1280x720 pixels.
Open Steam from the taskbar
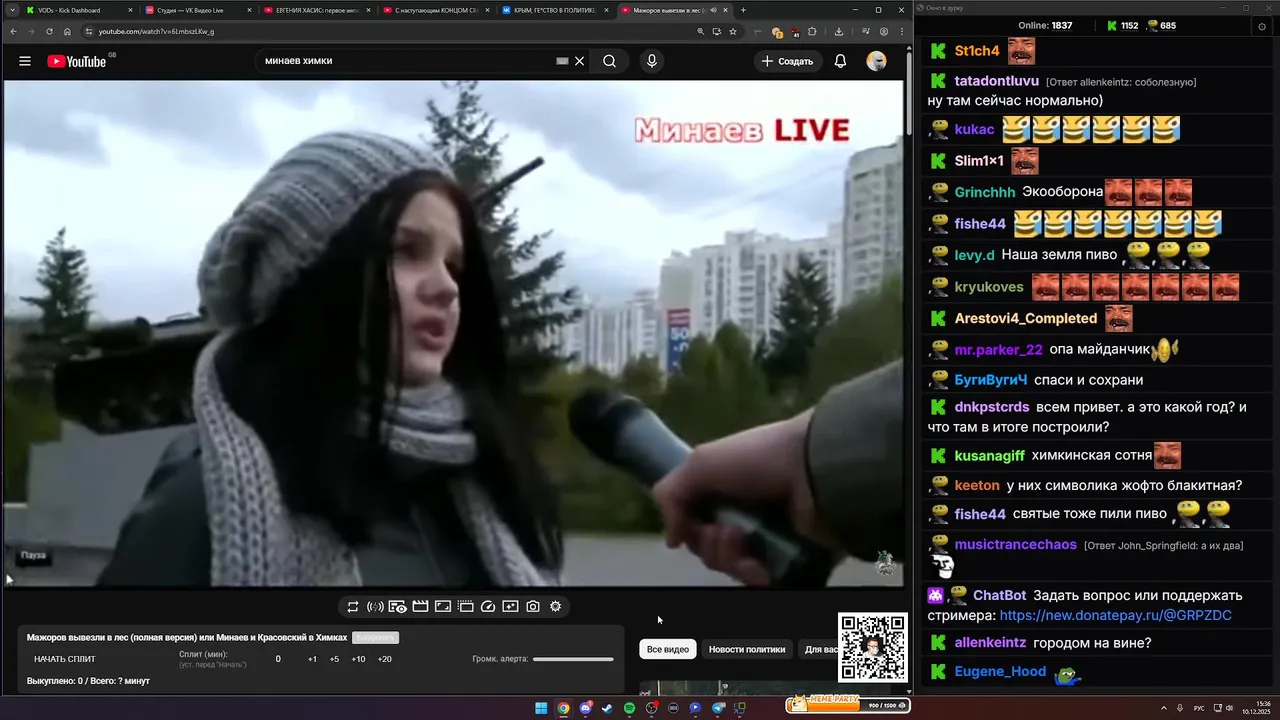pyautogui.click(x=607, y=708)
